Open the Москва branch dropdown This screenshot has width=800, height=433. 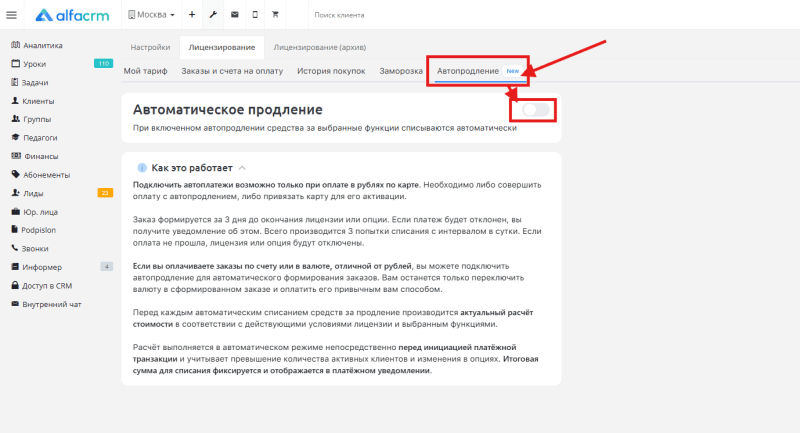click(152, 16)
